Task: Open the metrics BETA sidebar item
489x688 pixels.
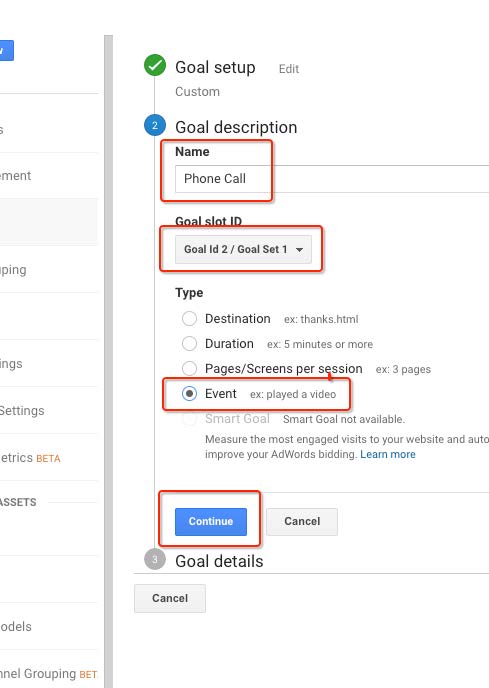Action: click(30, 458)
